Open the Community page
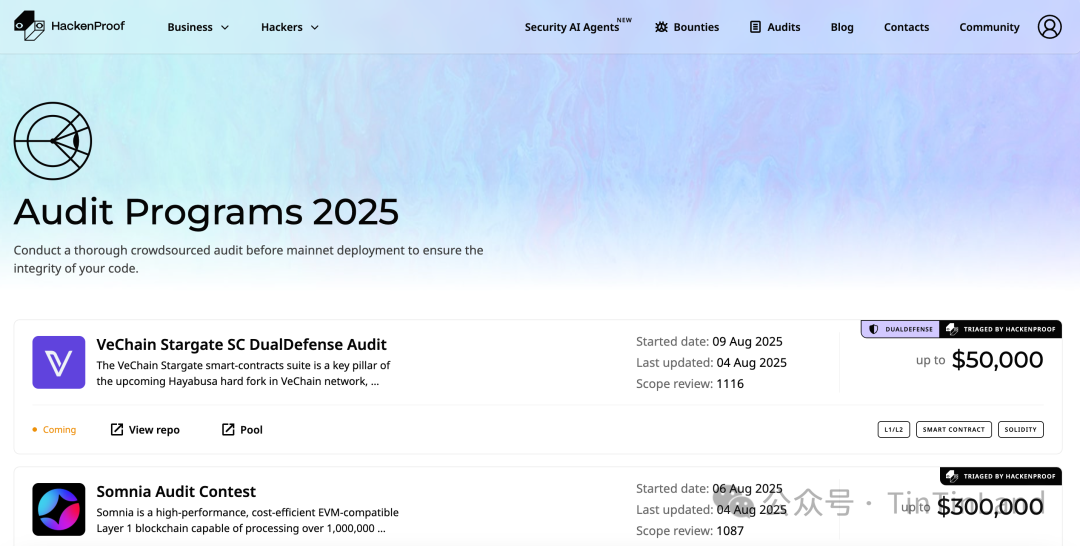This screenshot has height=546, width=1080. (989, 27)
